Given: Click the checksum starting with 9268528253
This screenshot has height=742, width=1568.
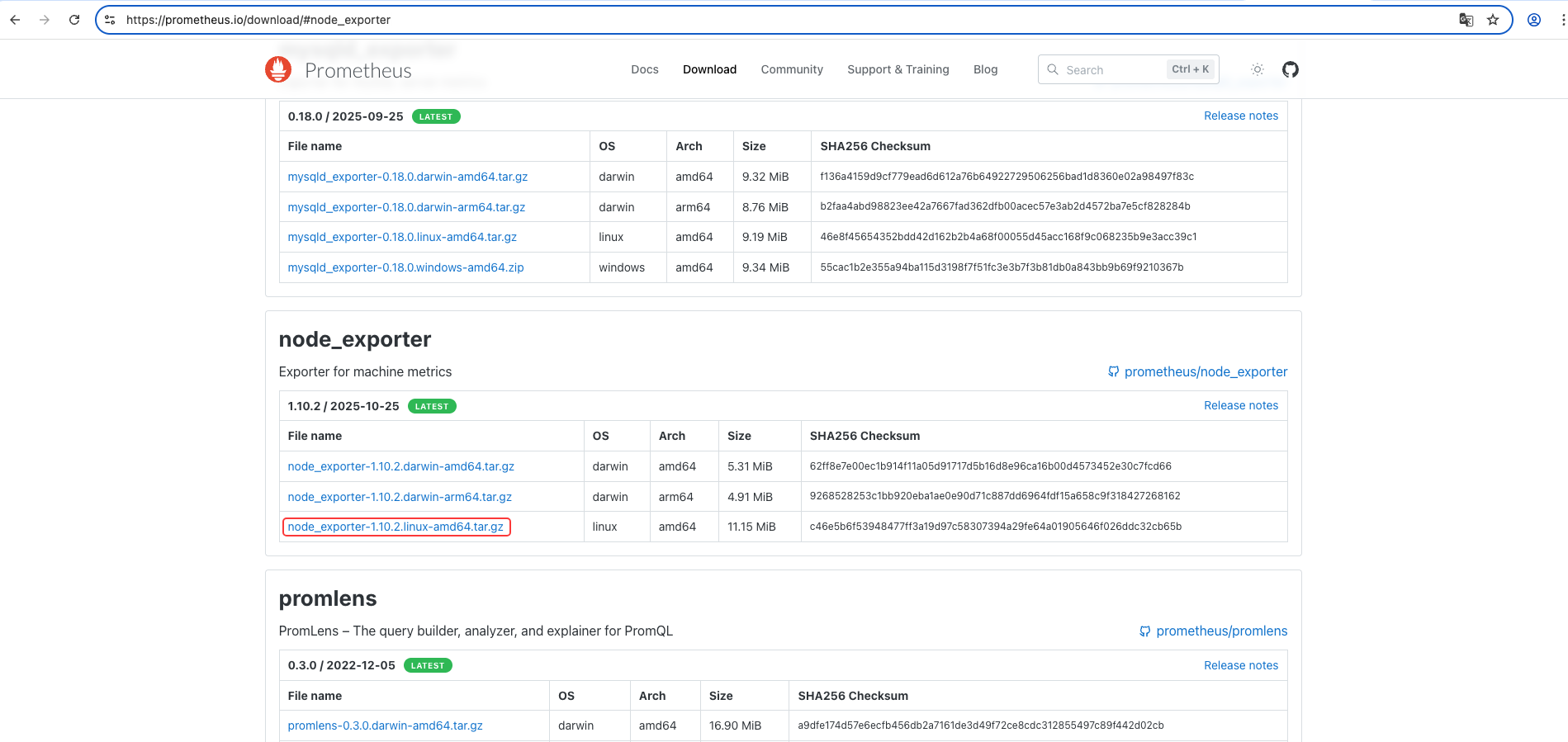Looking at the screenshot, I should tap(995, 496).
